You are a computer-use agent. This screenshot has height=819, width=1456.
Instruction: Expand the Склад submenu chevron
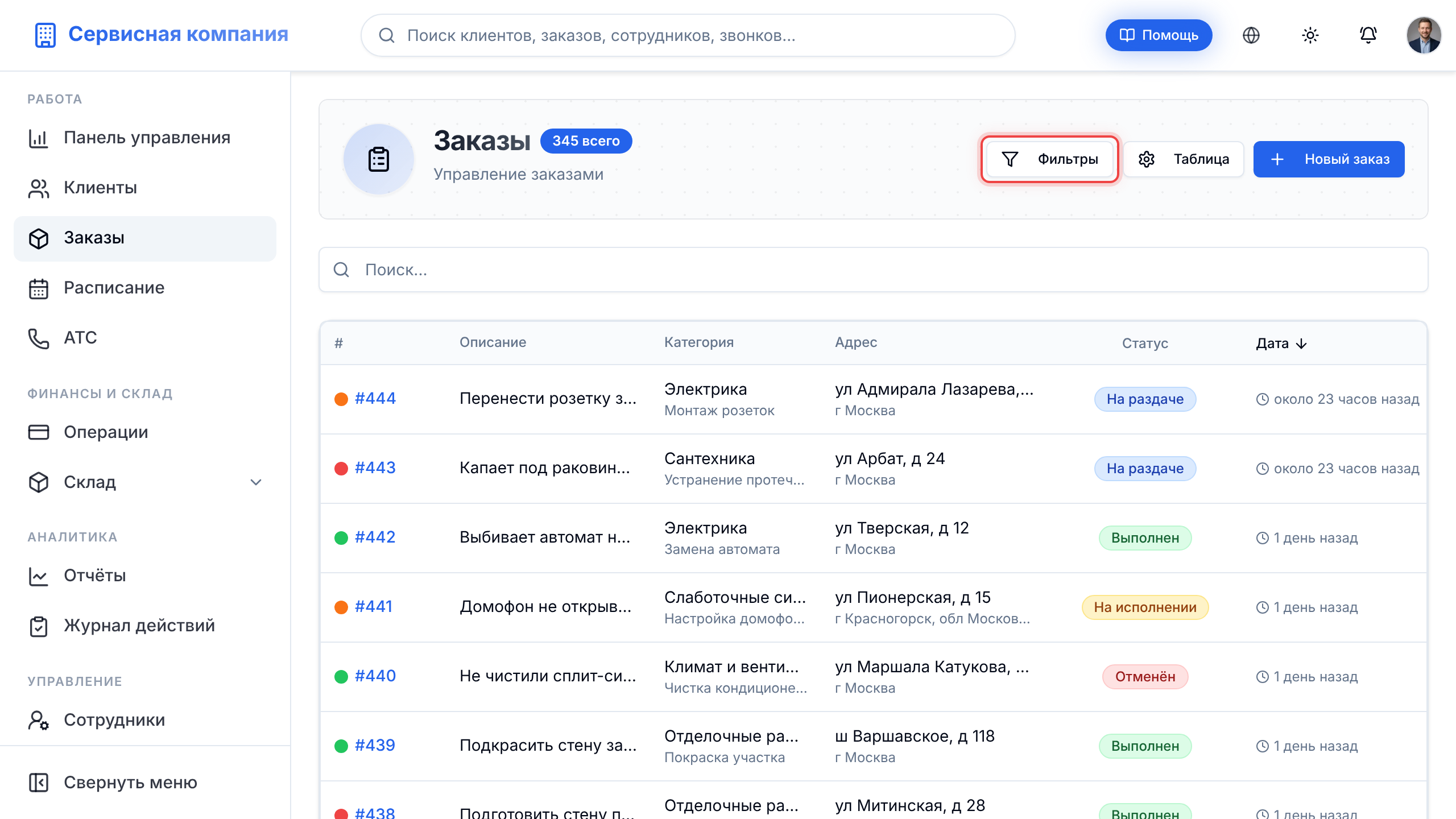(x=256, y=482)
